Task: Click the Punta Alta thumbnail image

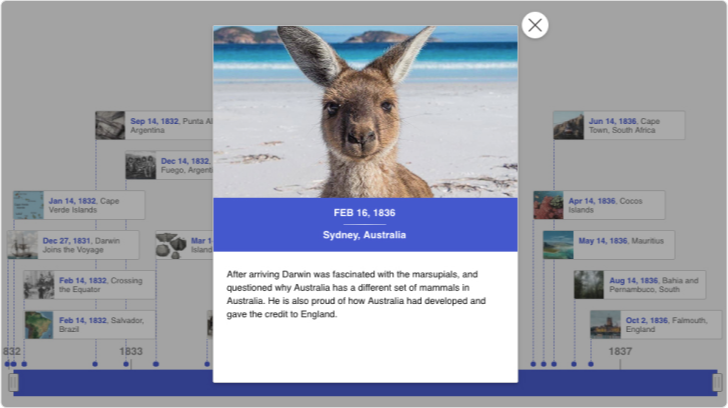Action: (110, 125)
